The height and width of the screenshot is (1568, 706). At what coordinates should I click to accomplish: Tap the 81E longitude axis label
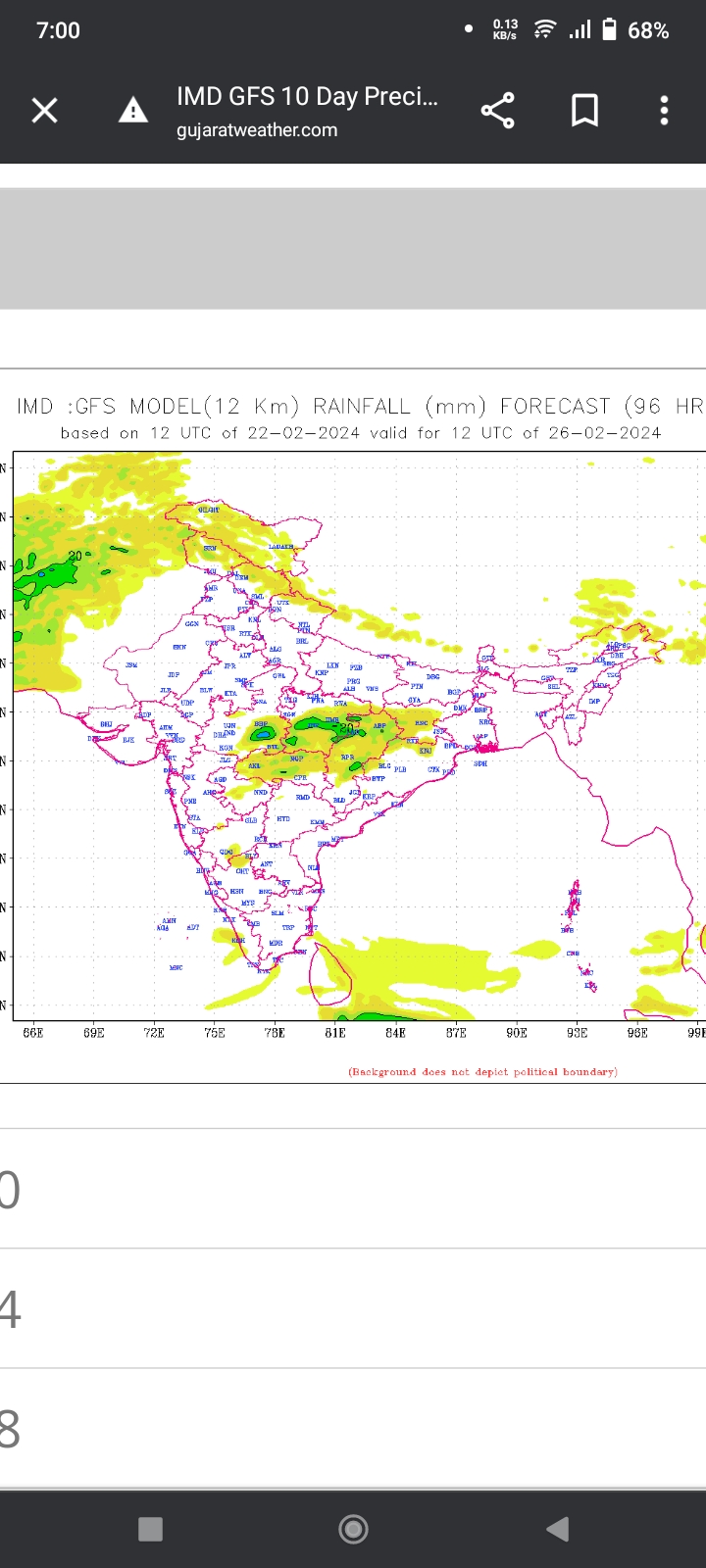pyautogui.click(x=335, y=1032)
